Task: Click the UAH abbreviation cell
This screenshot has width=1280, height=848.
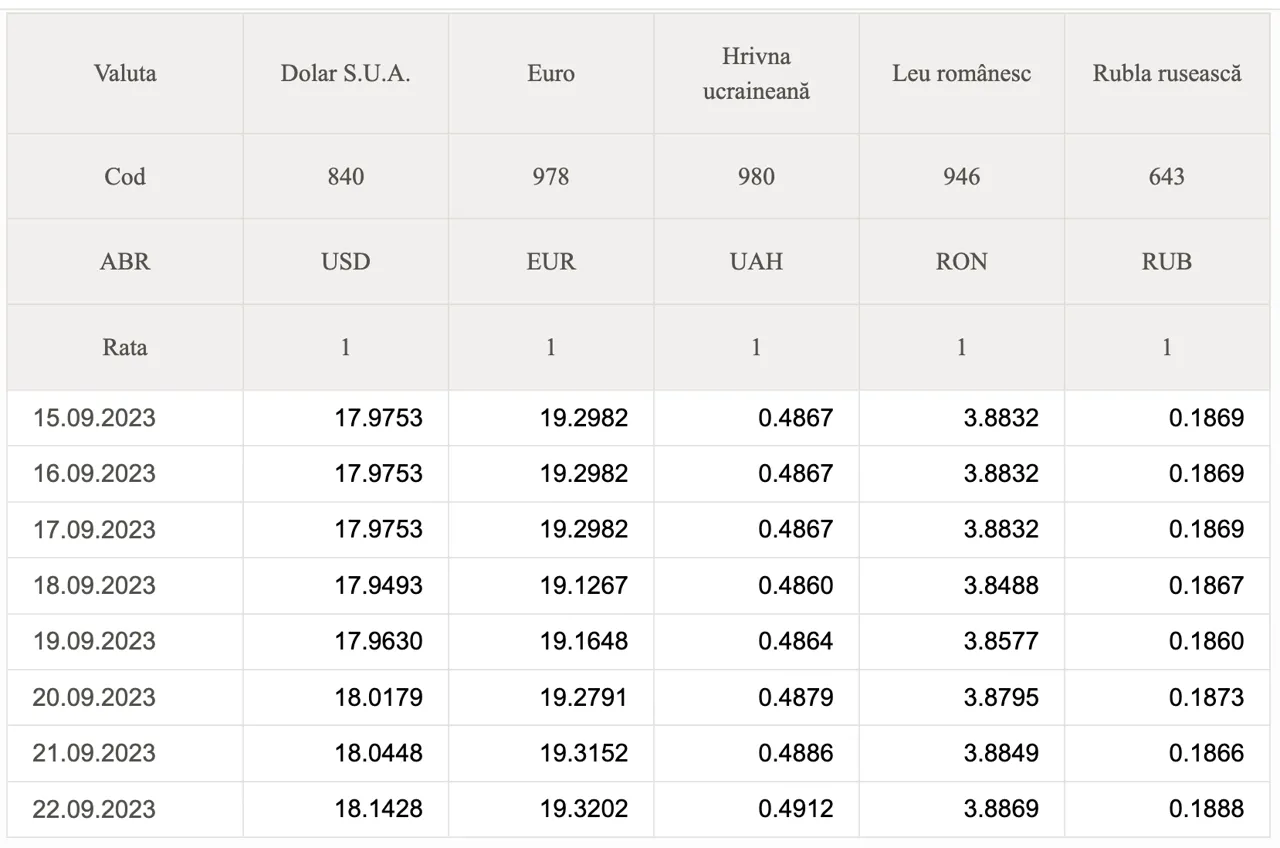Action: point(756,262)
